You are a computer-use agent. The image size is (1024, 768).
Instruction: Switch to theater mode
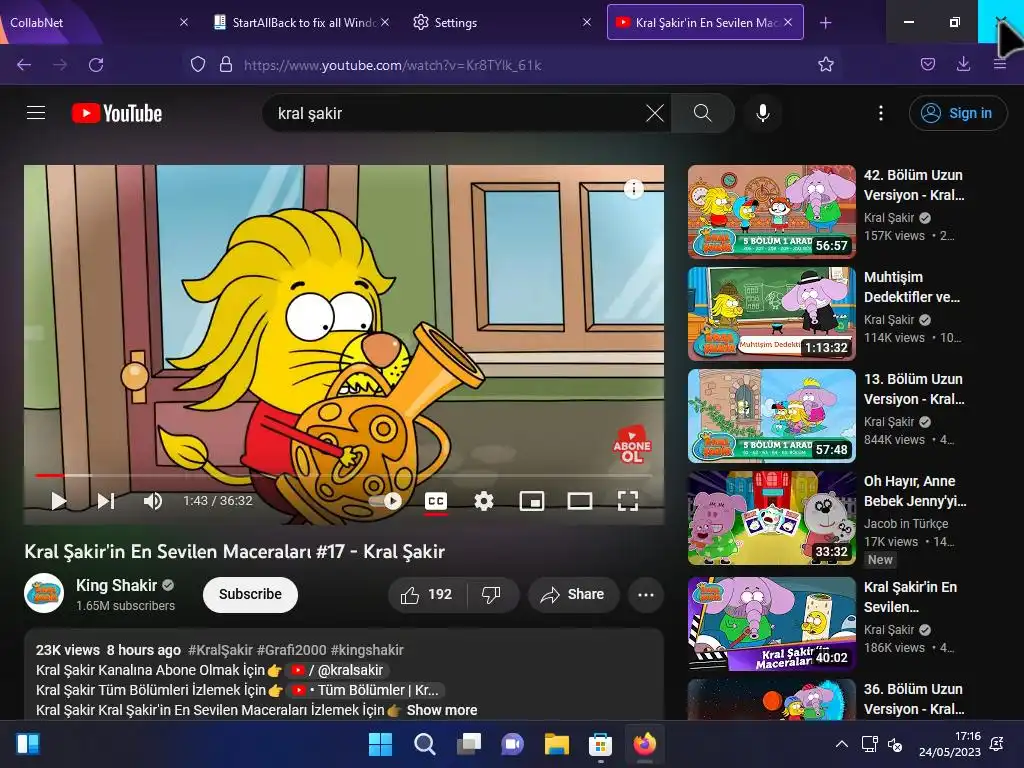579,501
